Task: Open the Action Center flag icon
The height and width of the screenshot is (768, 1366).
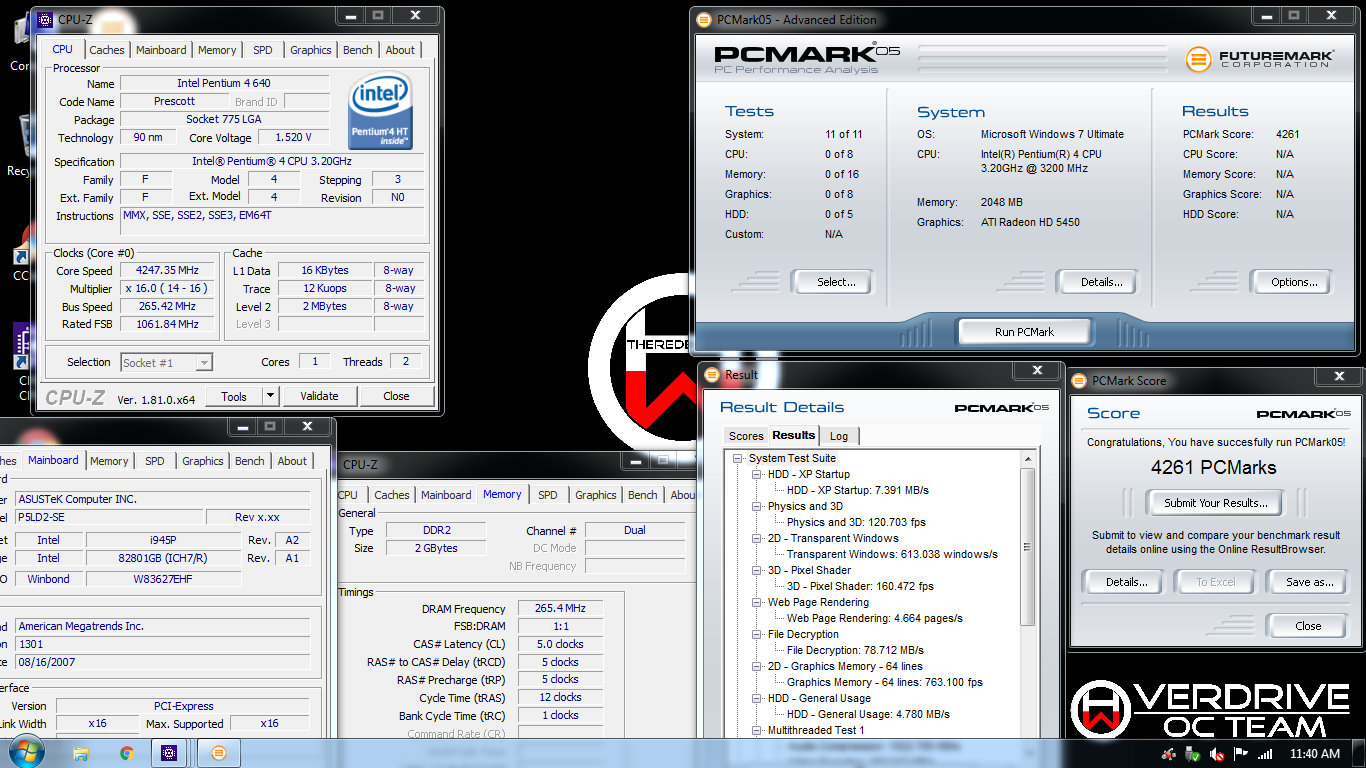Action: point(1241,754)
